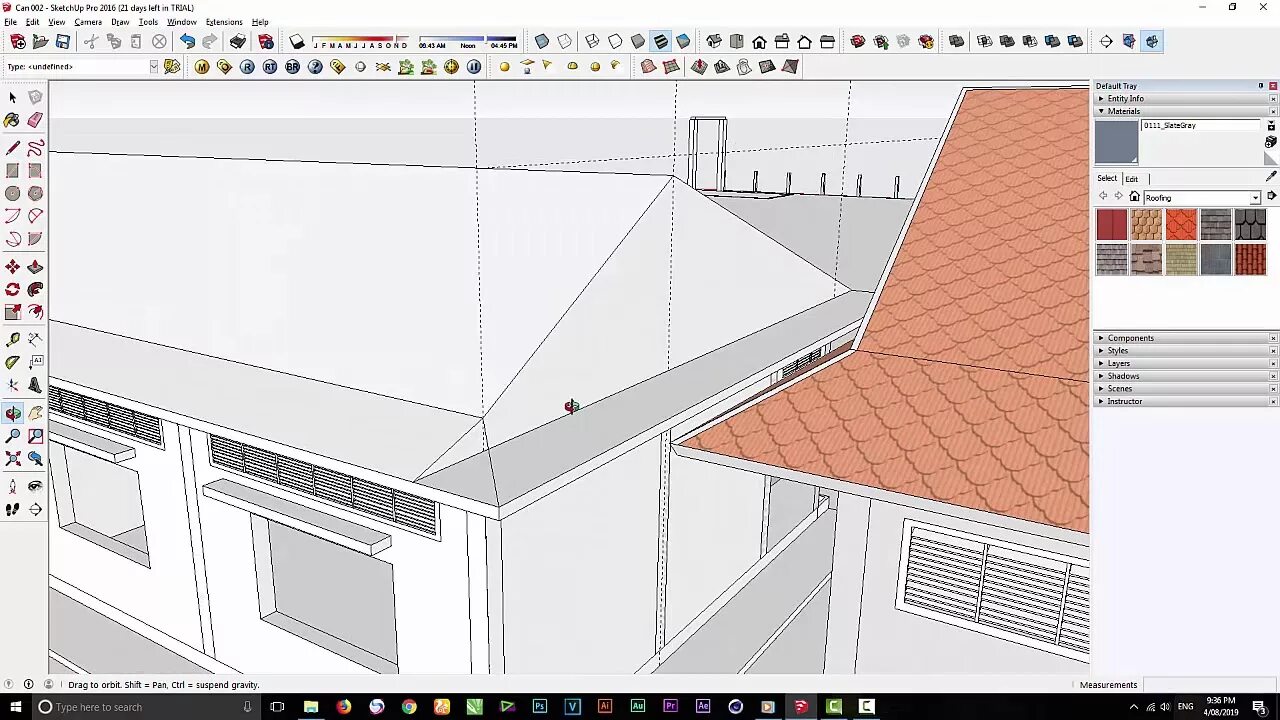This screenshot has width=1280, height=720.
Task: Adjust the shadow date month slider
Action: pos(360,42)
